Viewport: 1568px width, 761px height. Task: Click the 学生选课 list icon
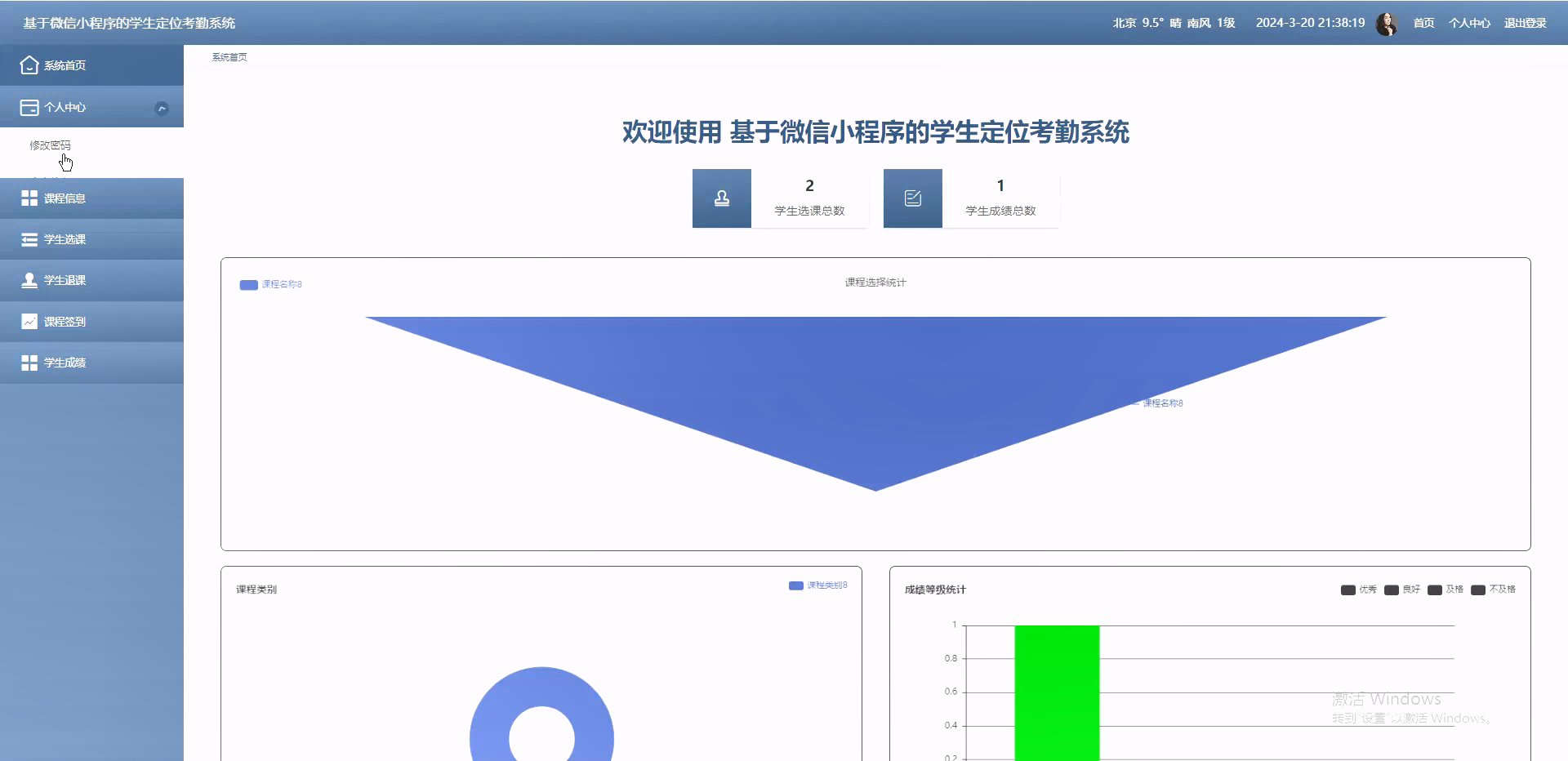tap(29, 238)
